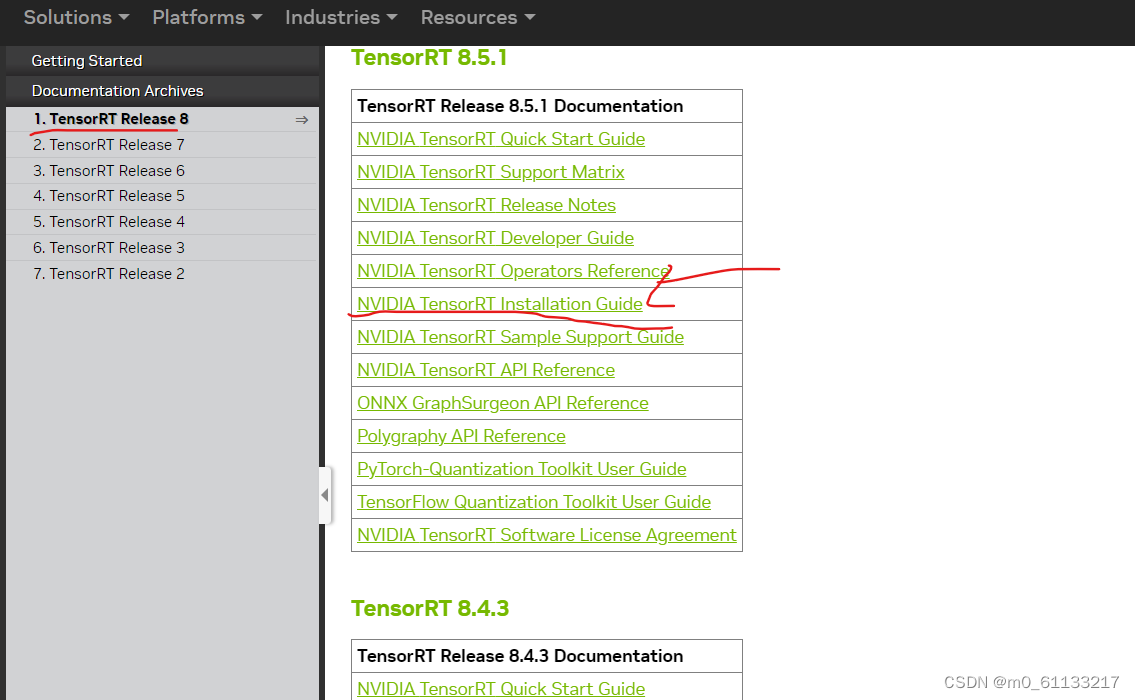1135x700 pixels.
Task: Open the Industries dropdown menu
Action: (x=341, y=17)
